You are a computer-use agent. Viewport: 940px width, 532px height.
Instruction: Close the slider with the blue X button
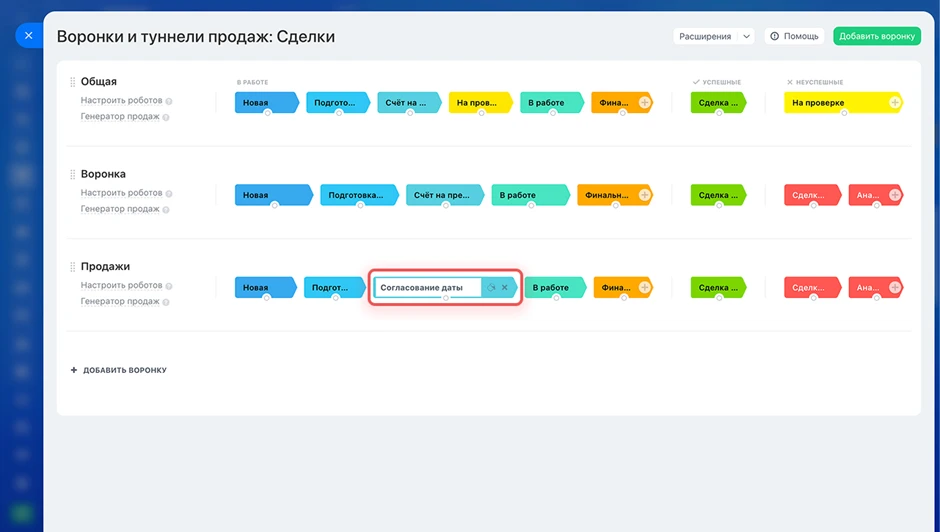tap(28, 35)
